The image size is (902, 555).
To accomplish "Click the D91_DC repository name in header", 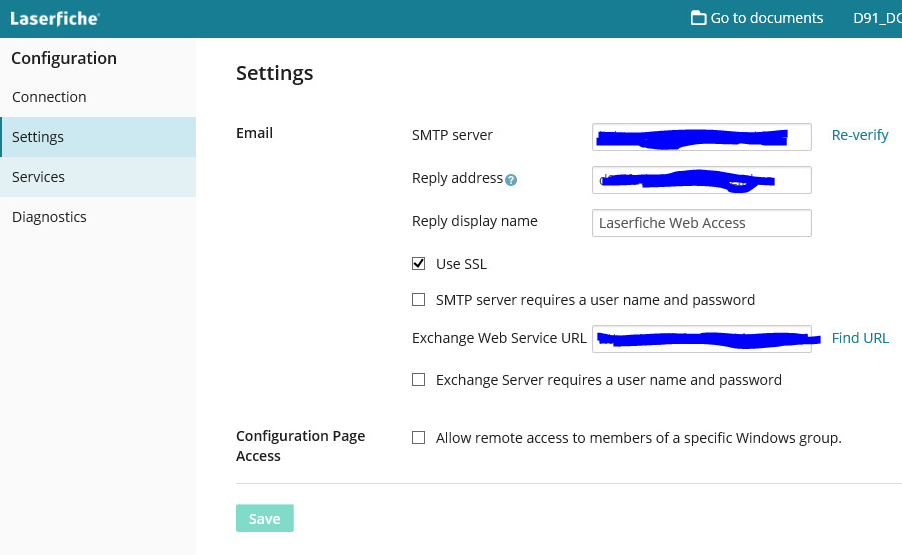I will [x=877, y=18].
